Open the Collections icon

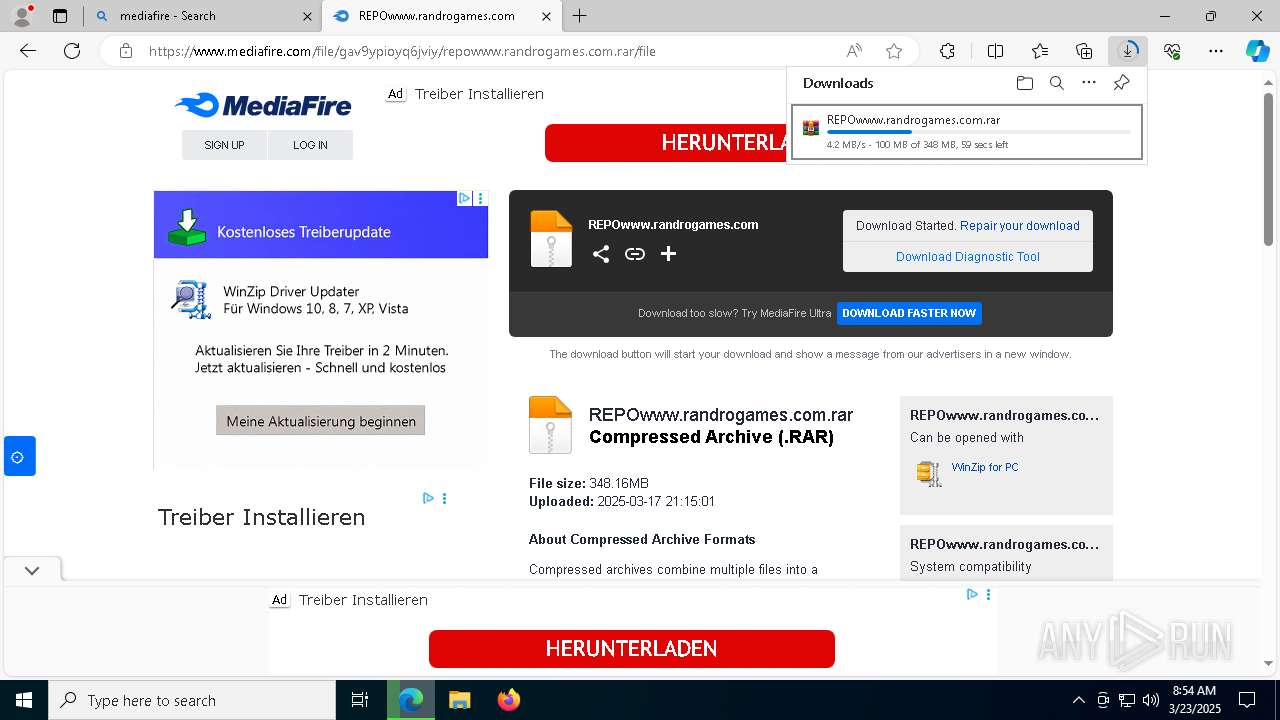coord(1084,51)
